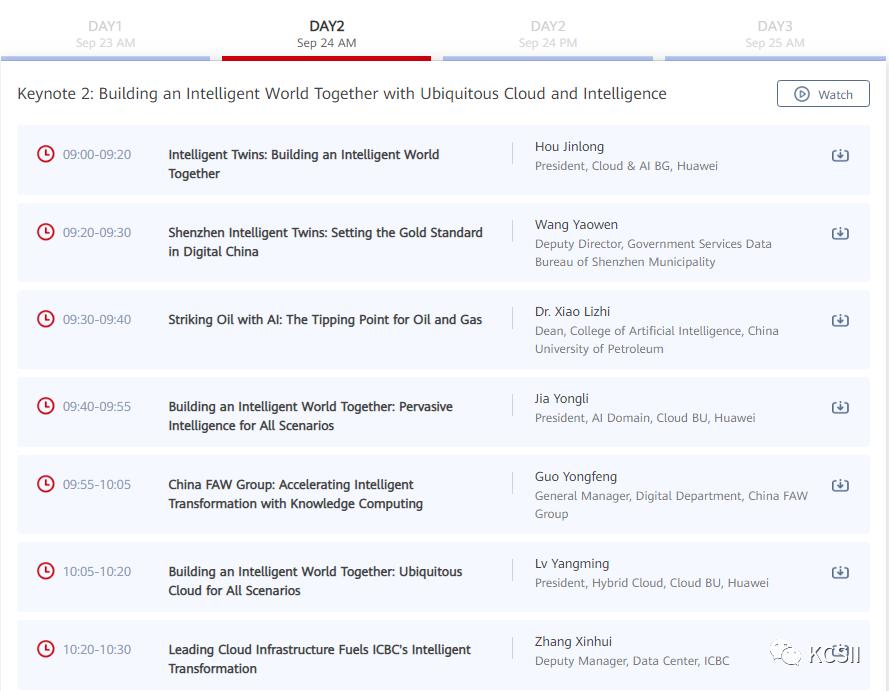Open session 'Shenzhen Intelligent Twins' title
This screenshot has width=889, height=691.
coord(325,242)
